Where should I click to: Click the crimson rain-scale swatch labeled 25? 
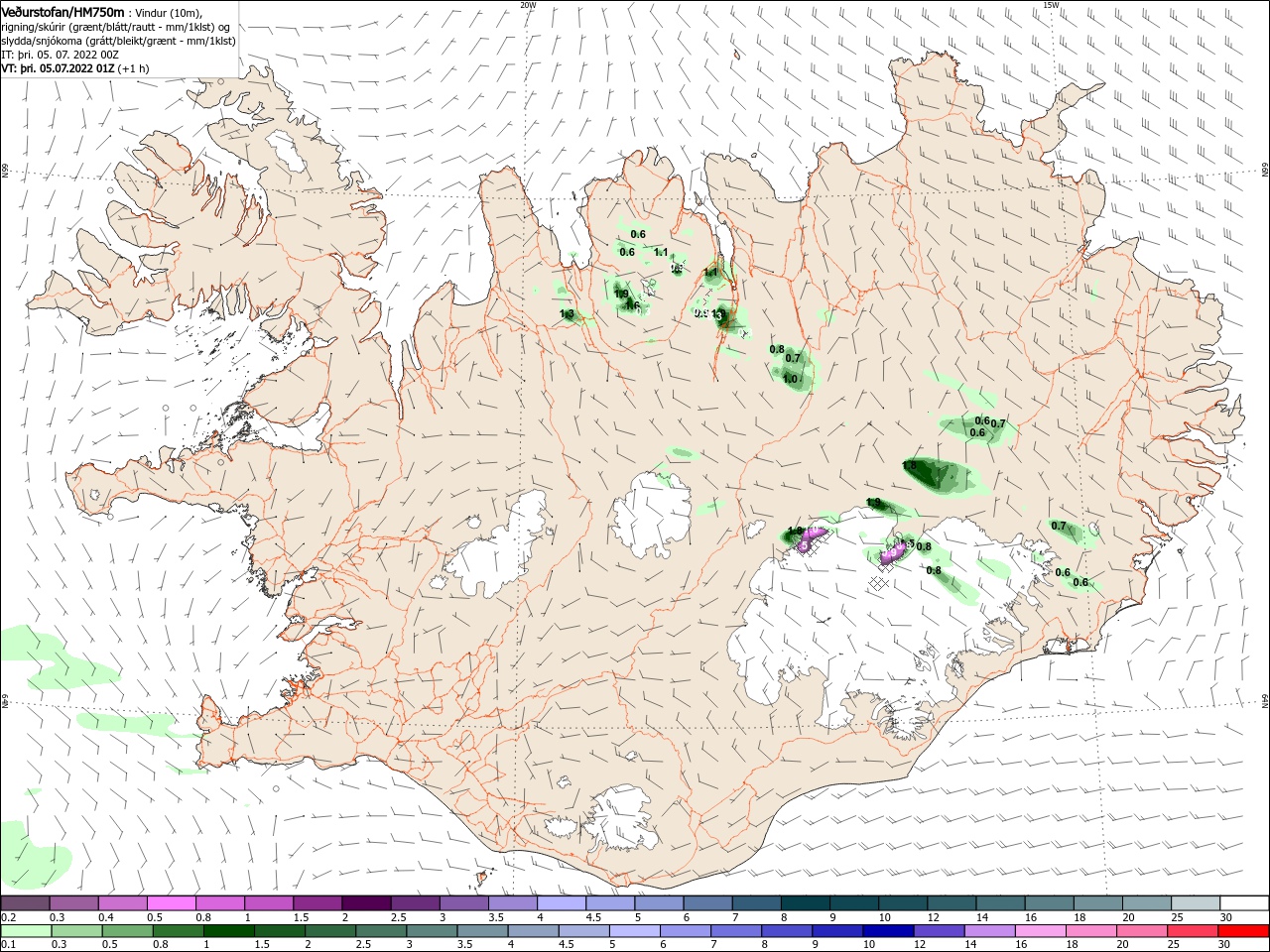click(x=1194, y=931)
